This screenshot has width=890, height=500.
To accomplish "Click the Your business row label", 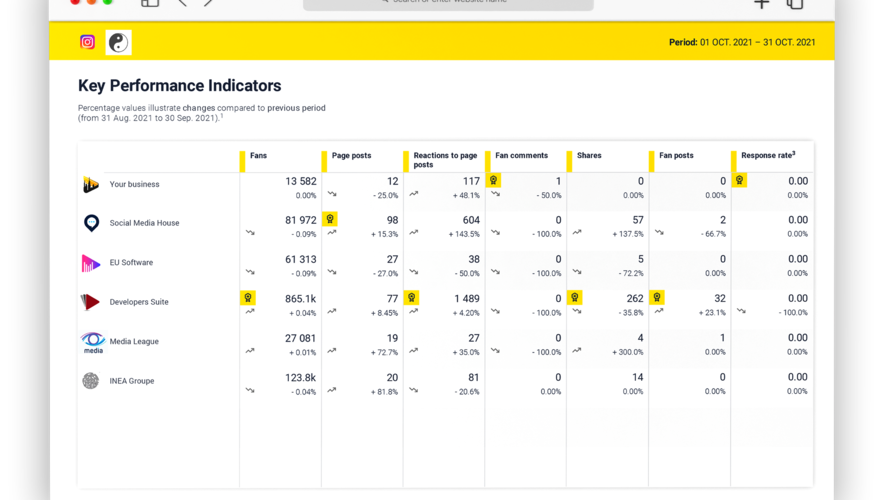I will click(x=135, y=184).
